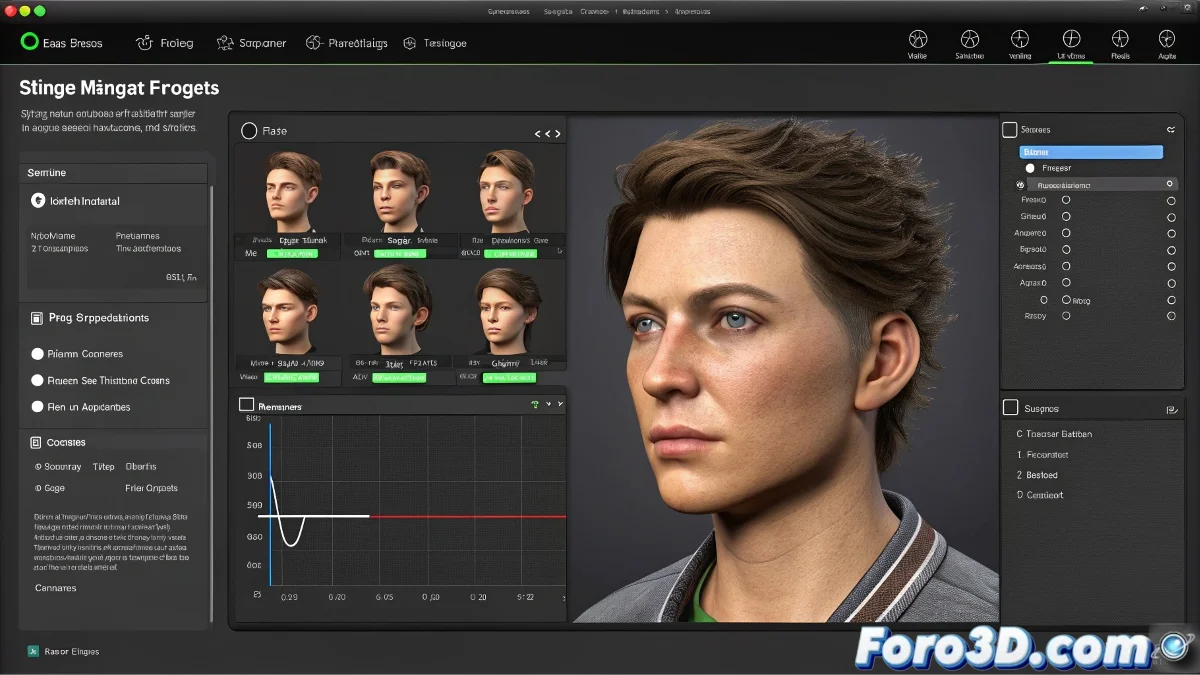The image size is (1200, 675).
Task: Click the green icon beside Rasor Elnges
Action: (34, 651)
